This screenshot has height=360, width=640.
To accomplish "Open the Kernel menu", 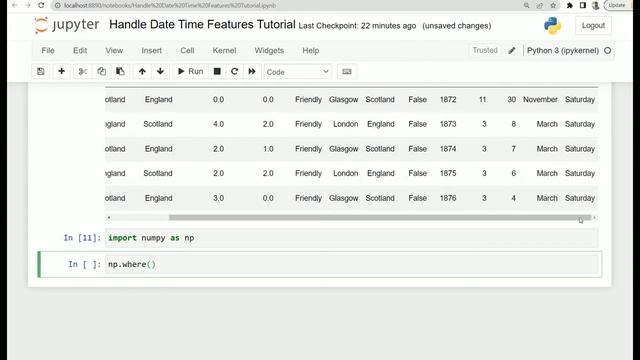I will 224,51.
